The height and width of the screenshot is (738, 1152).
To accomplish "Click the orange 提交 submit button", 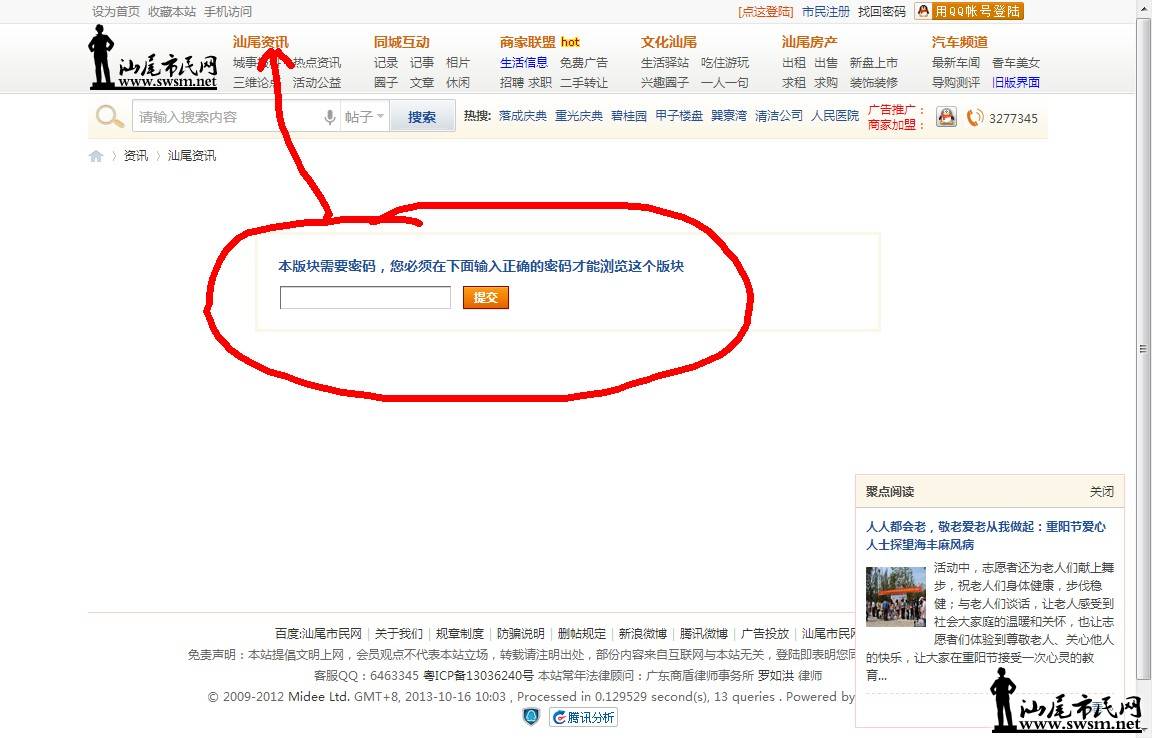I will pos(486,297).
